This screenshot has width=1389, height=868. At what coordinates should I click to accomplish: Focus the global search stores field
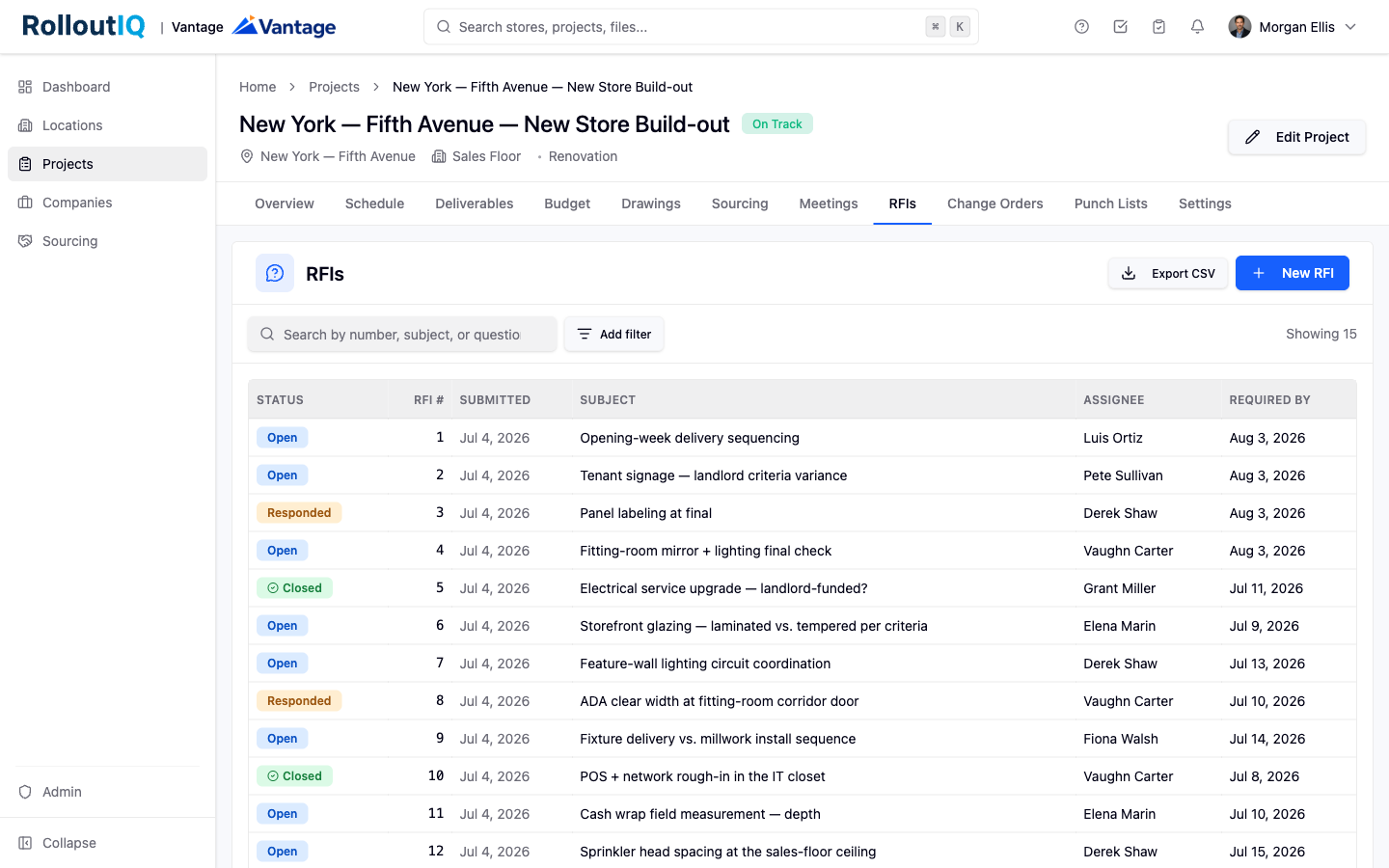701,27
